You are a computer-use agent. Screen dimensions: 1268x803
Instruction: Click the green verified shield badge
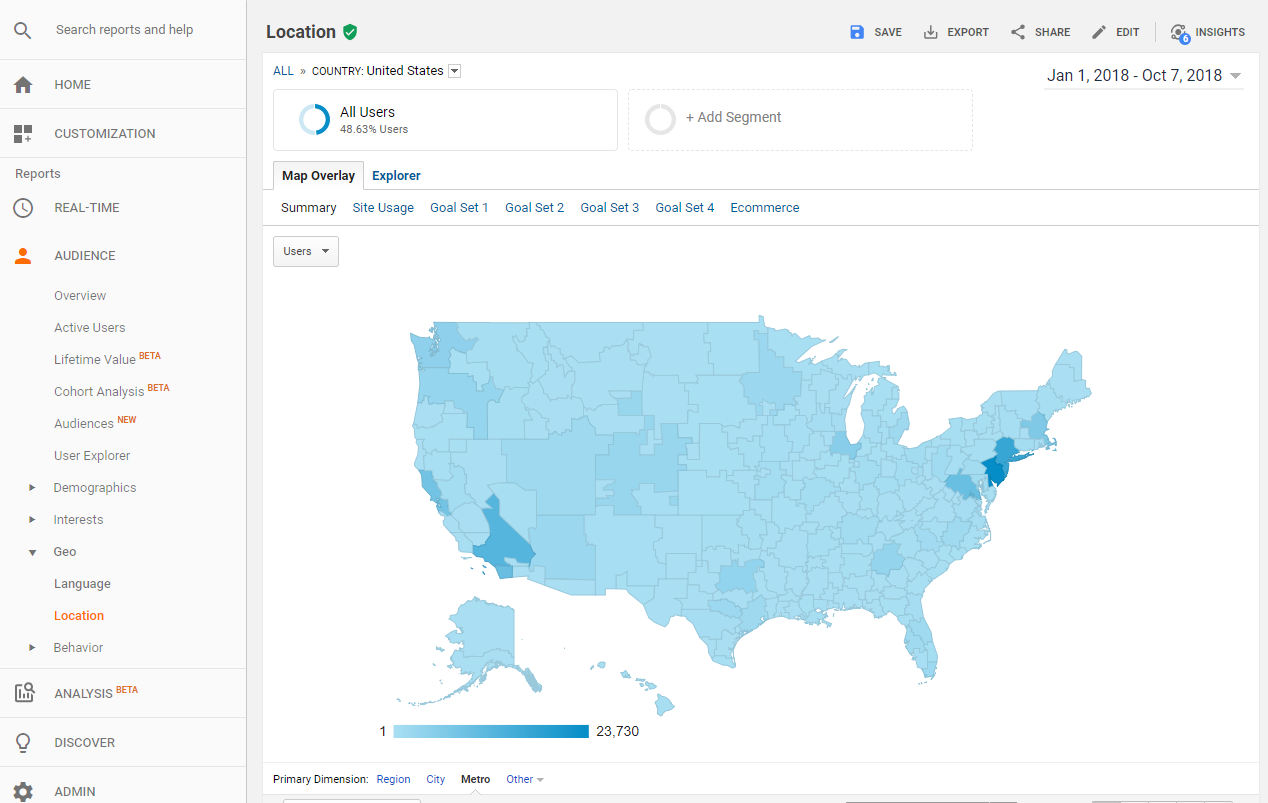(350, 32)
